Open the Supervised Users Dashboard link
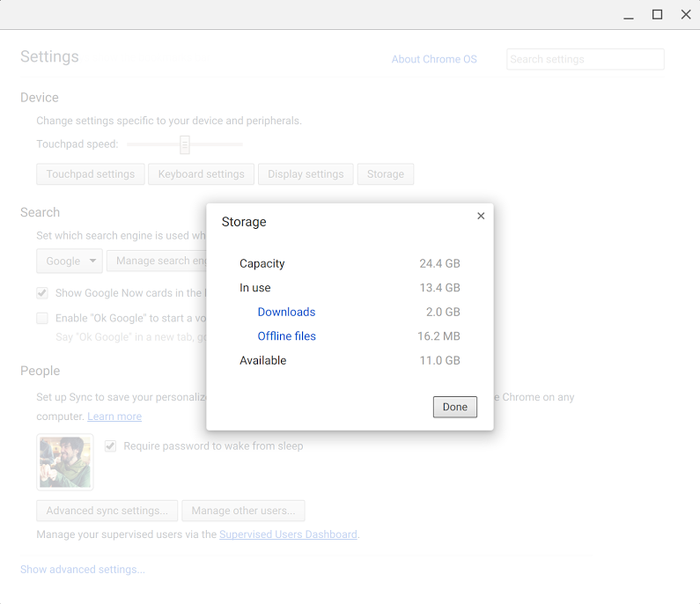Viewport: 700px width, 604px height. [x=288, y=534]
